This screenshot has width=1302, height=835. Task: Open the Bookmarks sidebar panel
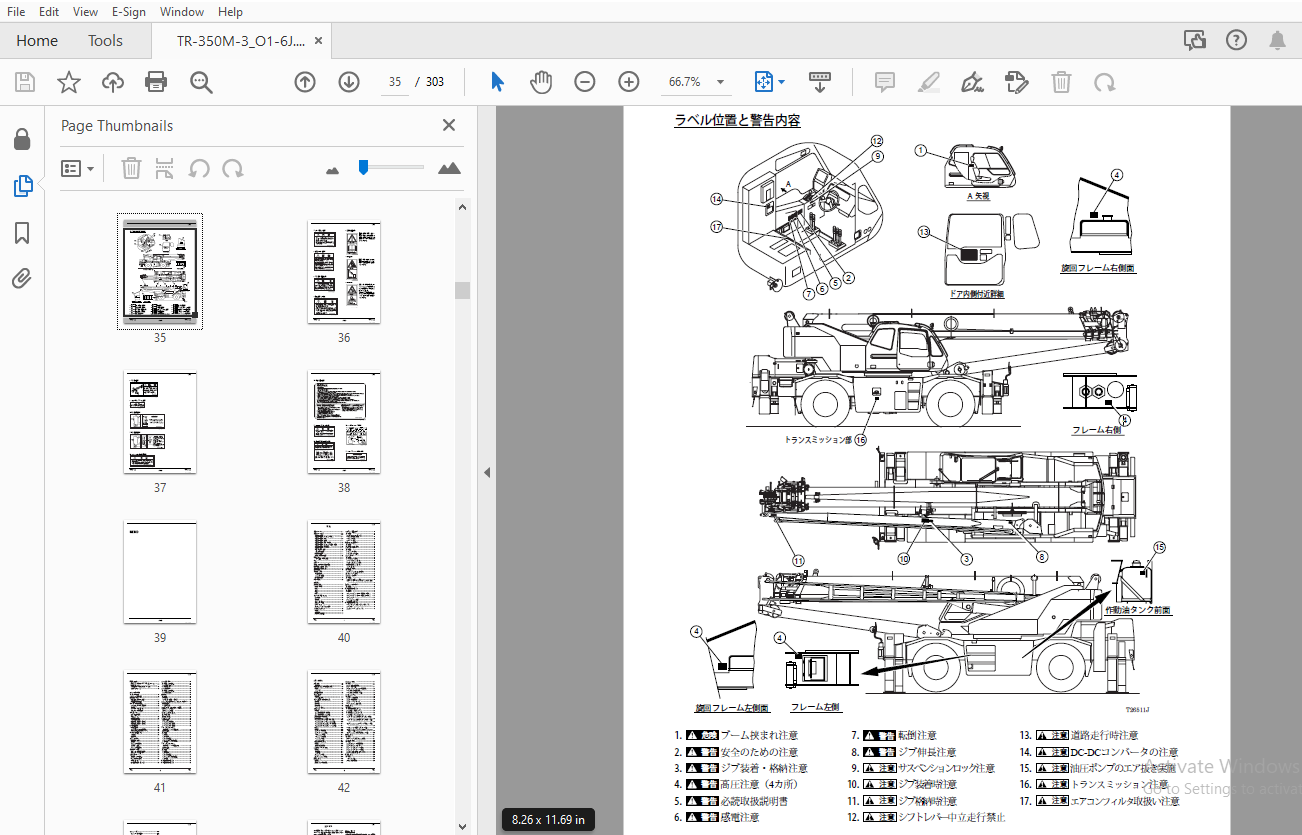22,233
